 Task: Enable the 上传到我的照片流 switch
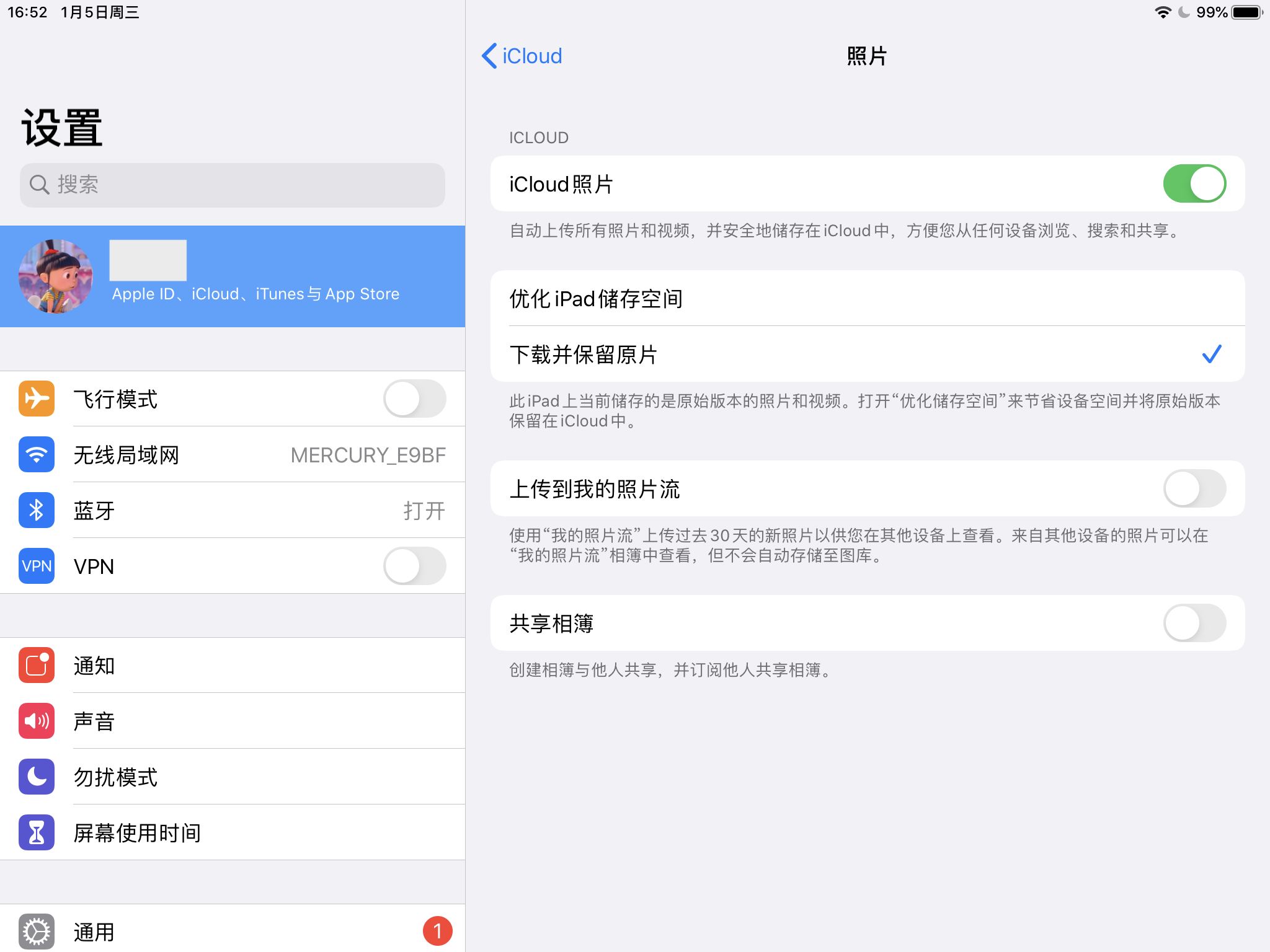tap(1194, 488)
